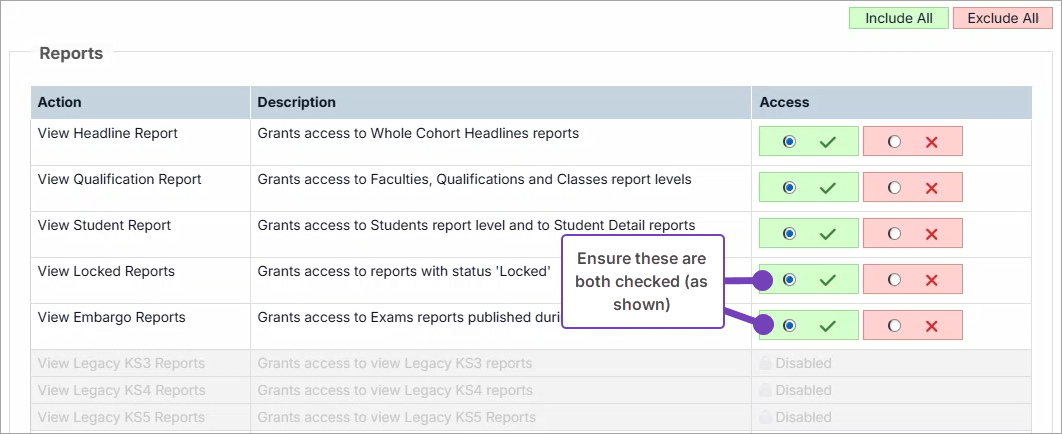Click red X icon for View Qualification Report

click(932, 188)
